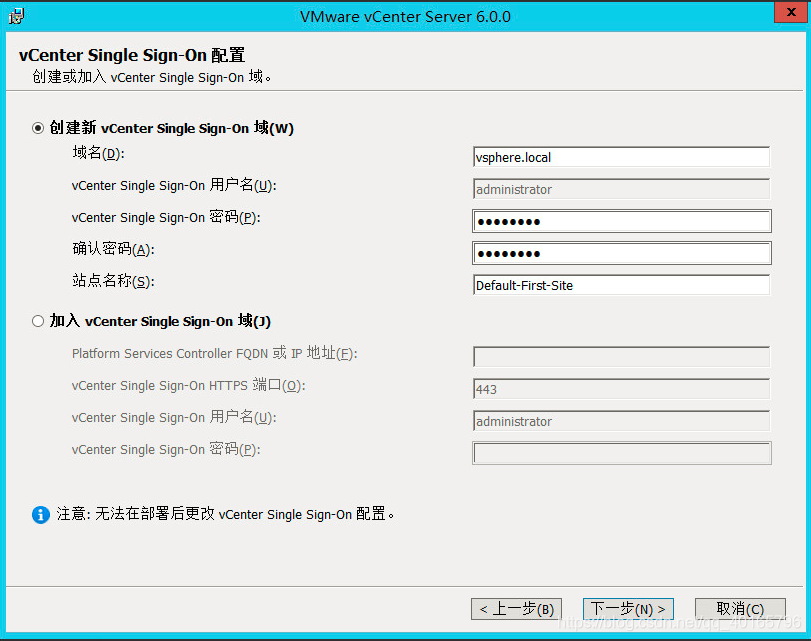Go back with the 上一步(B) button
The width and height of the screenshot is (811, 641).
tap(516, 609)
